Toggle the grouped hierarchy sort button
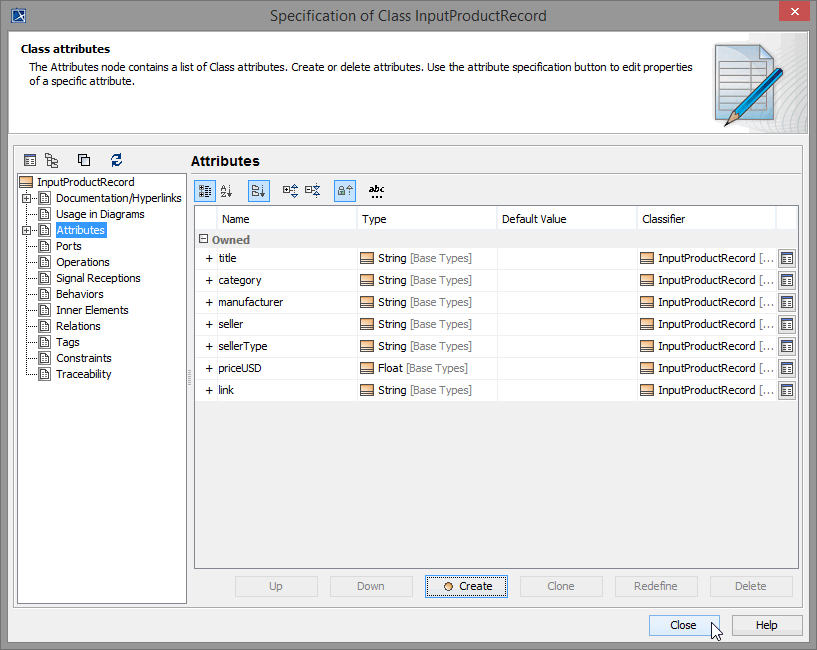Image resolution: width=817 pixels, height=650 pixels. tap(258, 191)
